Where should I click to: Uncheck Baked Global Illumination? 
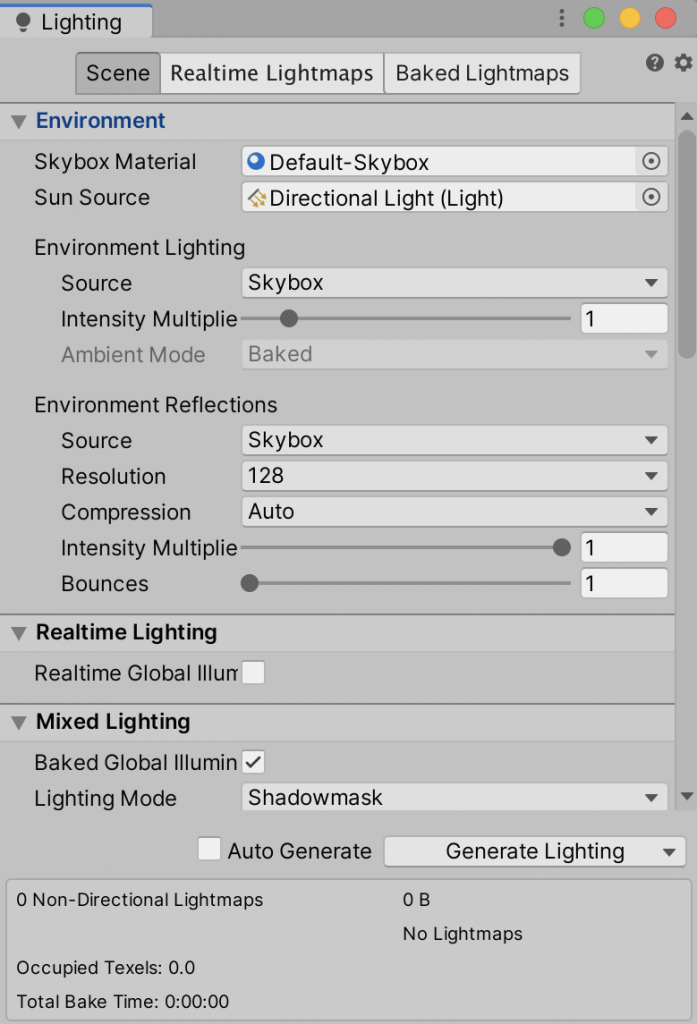pos(254,762)
